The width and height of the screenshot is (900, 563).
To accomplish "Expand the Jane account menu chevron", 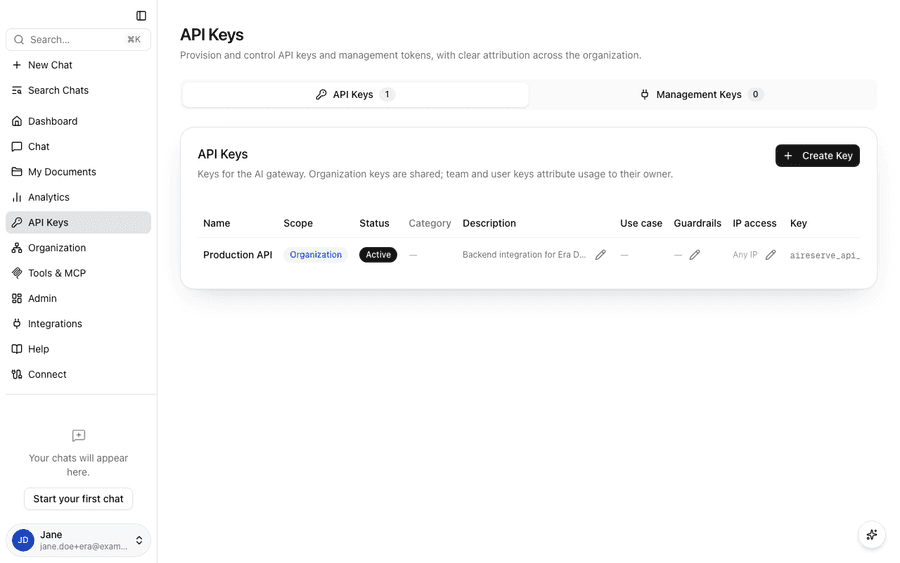I will [139, 540].
